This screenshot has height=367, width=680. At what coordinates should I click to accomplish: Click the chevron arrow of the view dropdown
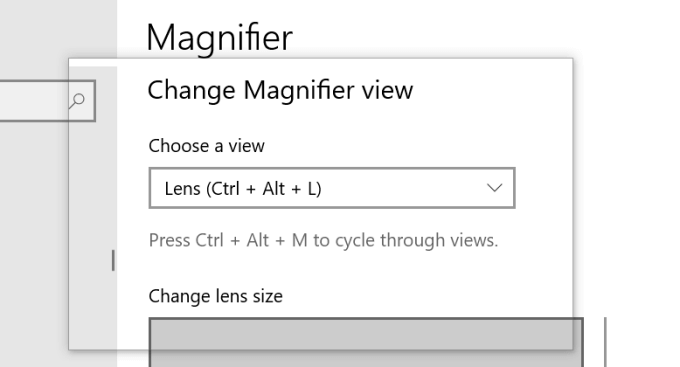click(494, 188)
